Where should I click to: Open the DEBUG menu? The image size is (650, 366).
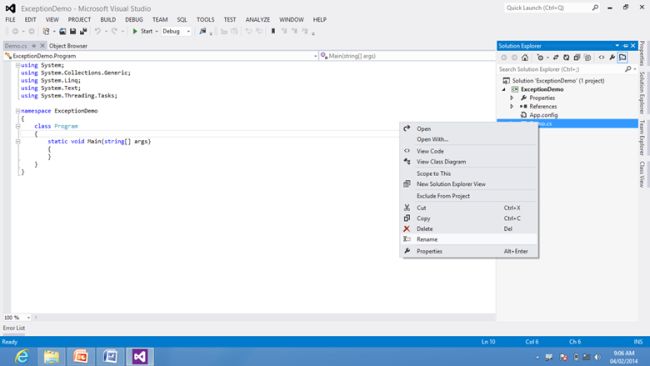coord(134,19)
